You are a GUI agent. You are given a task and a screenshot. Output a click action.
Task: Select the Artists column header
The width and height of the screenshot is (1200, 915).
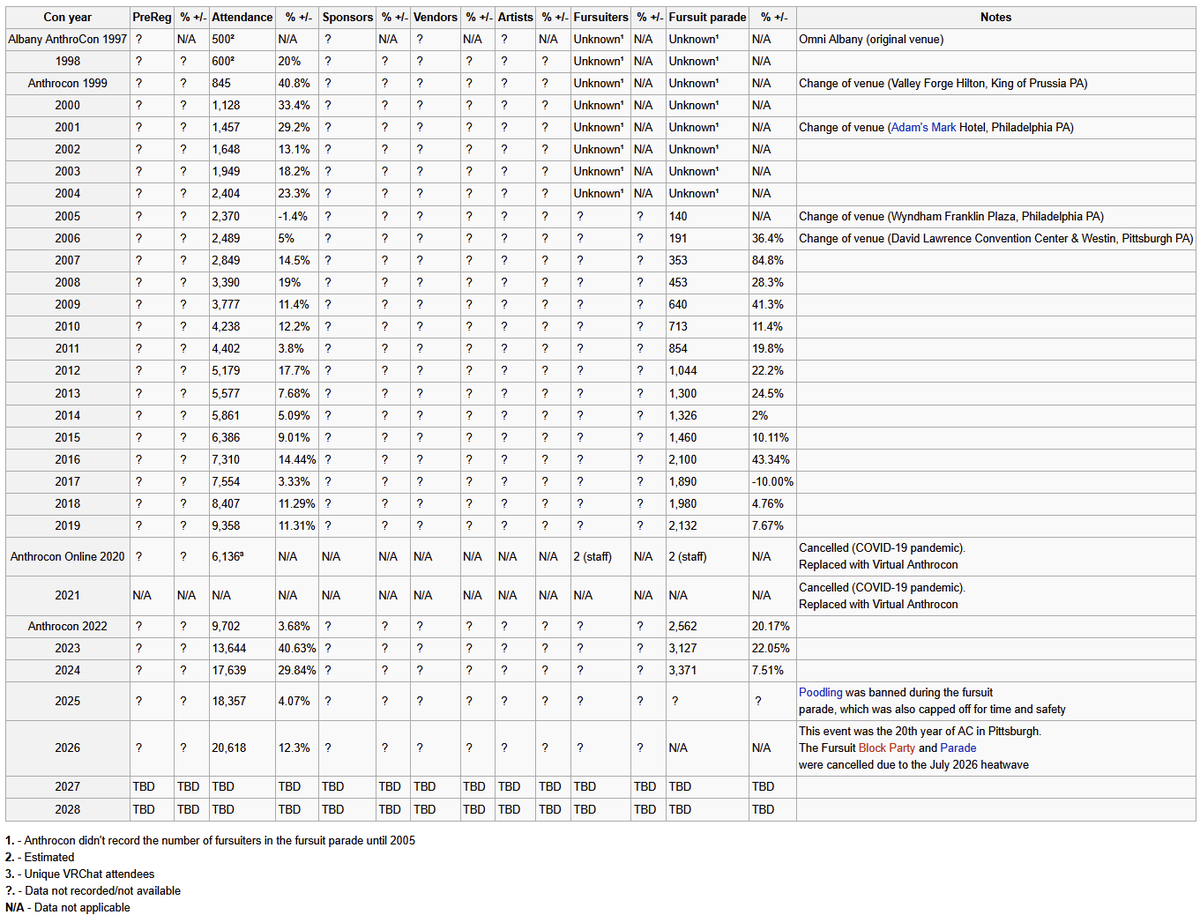[515, 18]
